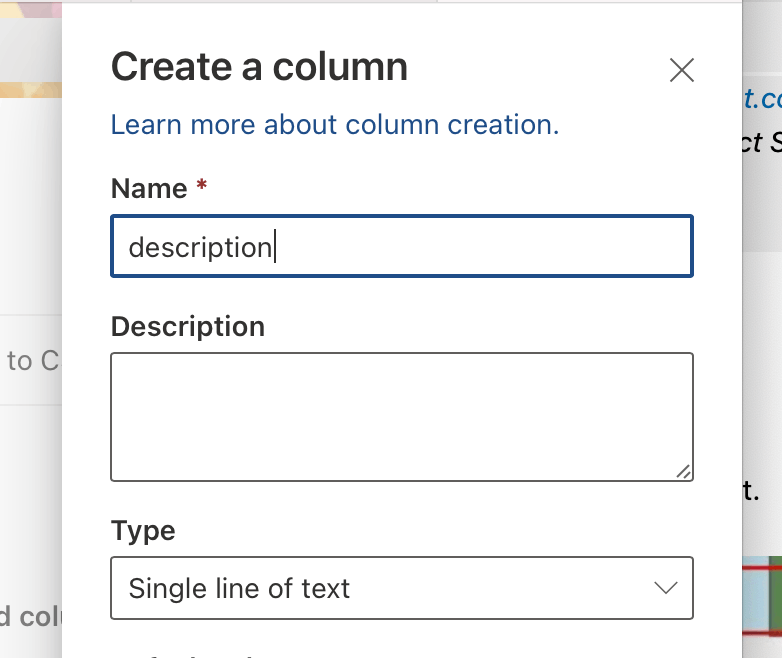
Task: Expand the Type chevron arrow
Action: (665, 588)
